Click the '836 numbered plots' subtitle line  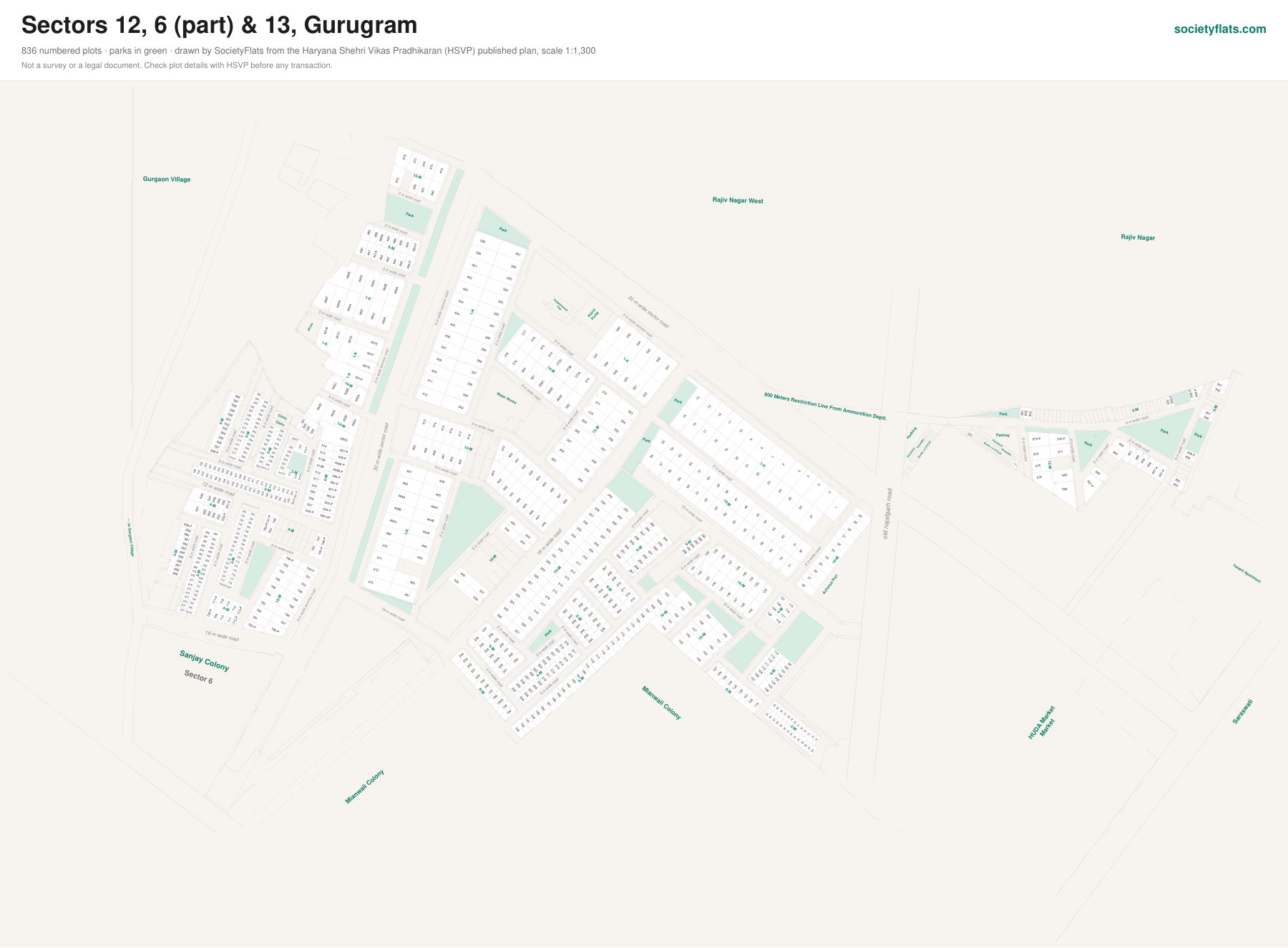point(308,51)
